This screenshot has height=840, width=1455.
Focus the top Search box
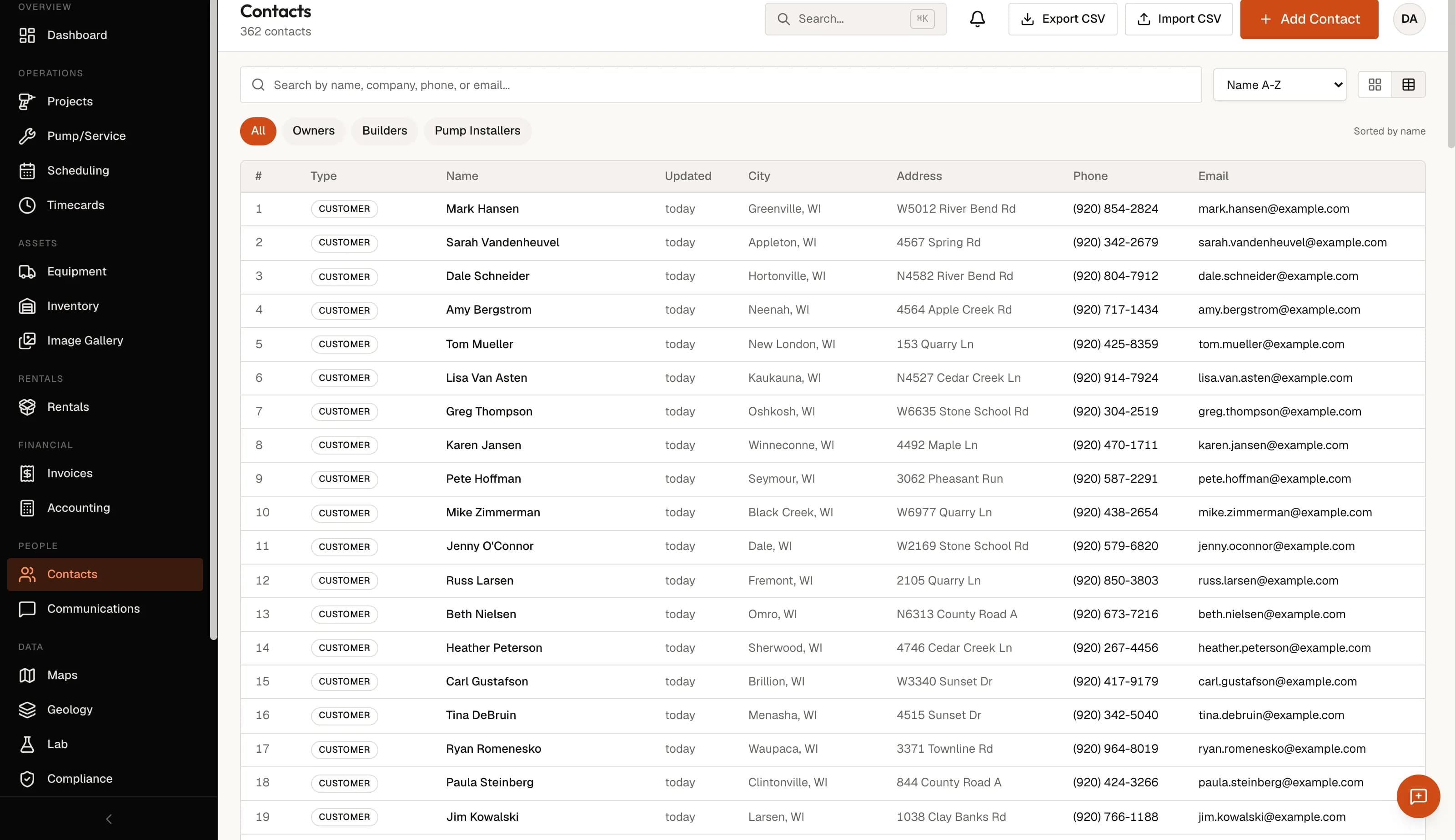(x=855, y=19)
